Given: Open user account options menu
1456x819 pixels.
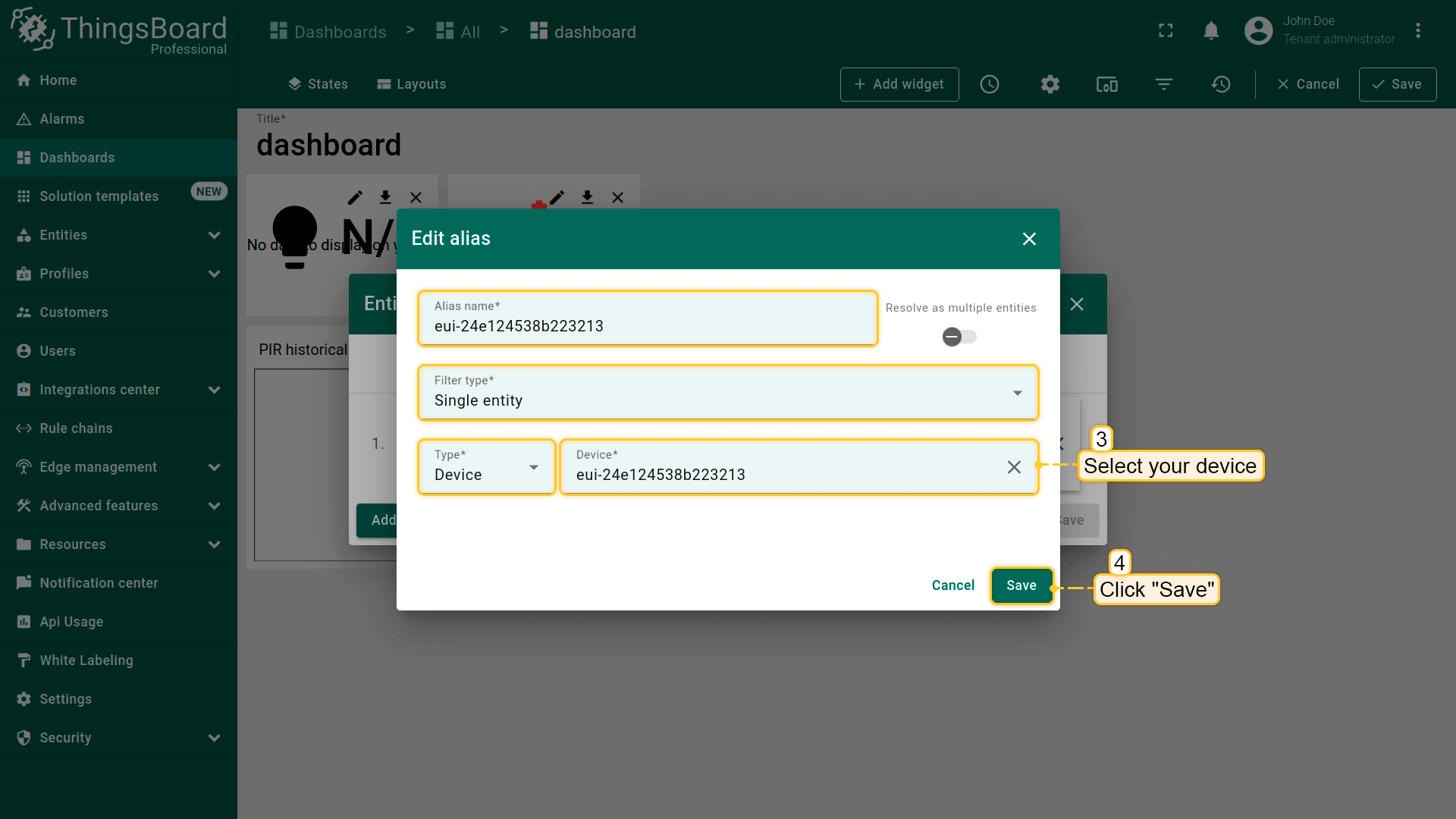Looking at the screenshot, I should (x=1417, y=30).
